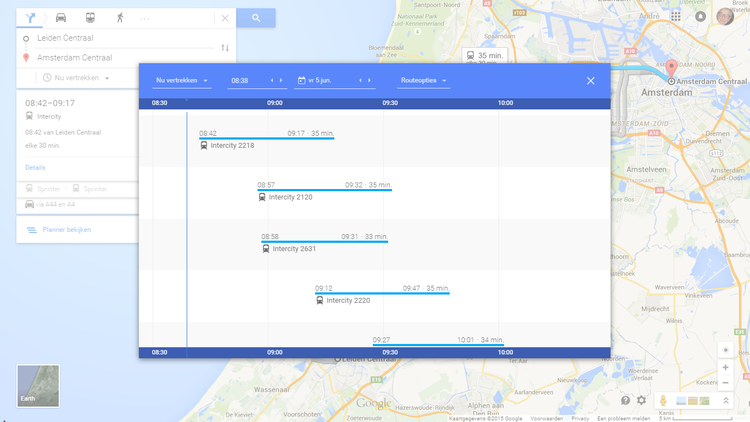The width and height of the screenshot is (750, 422).
Task: Select the Intercity 2631 trip
Action: 324,242
